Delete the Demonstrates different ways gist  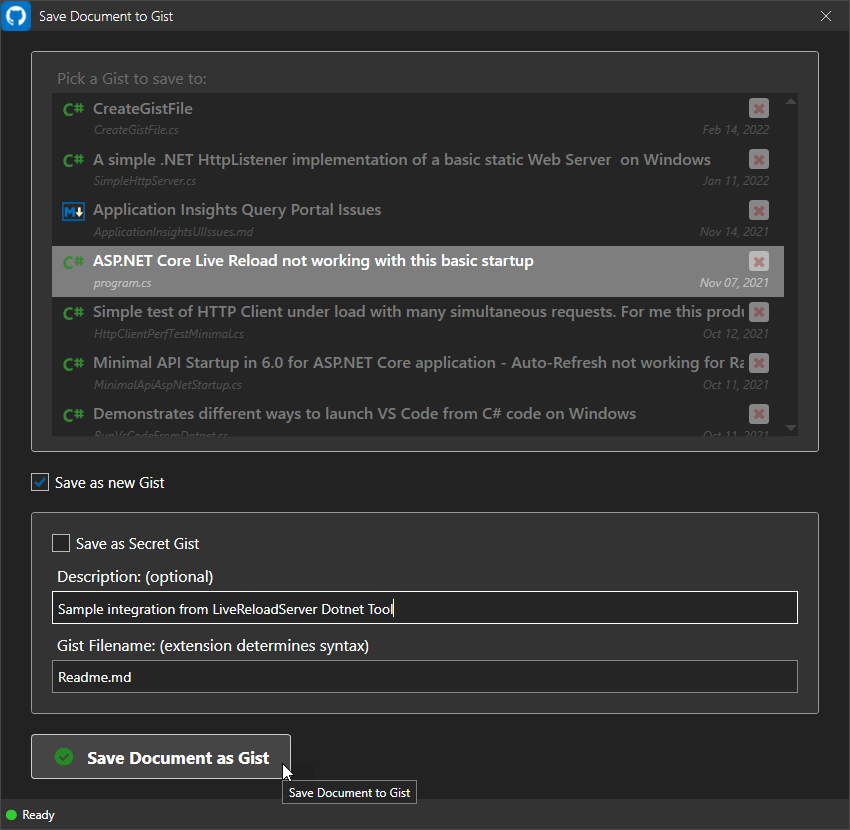(758, 414)
